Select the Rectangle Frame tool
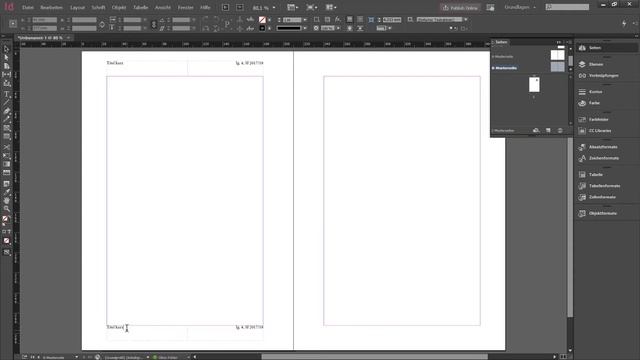This screenshot has height=360, width=640. (6, 128)
